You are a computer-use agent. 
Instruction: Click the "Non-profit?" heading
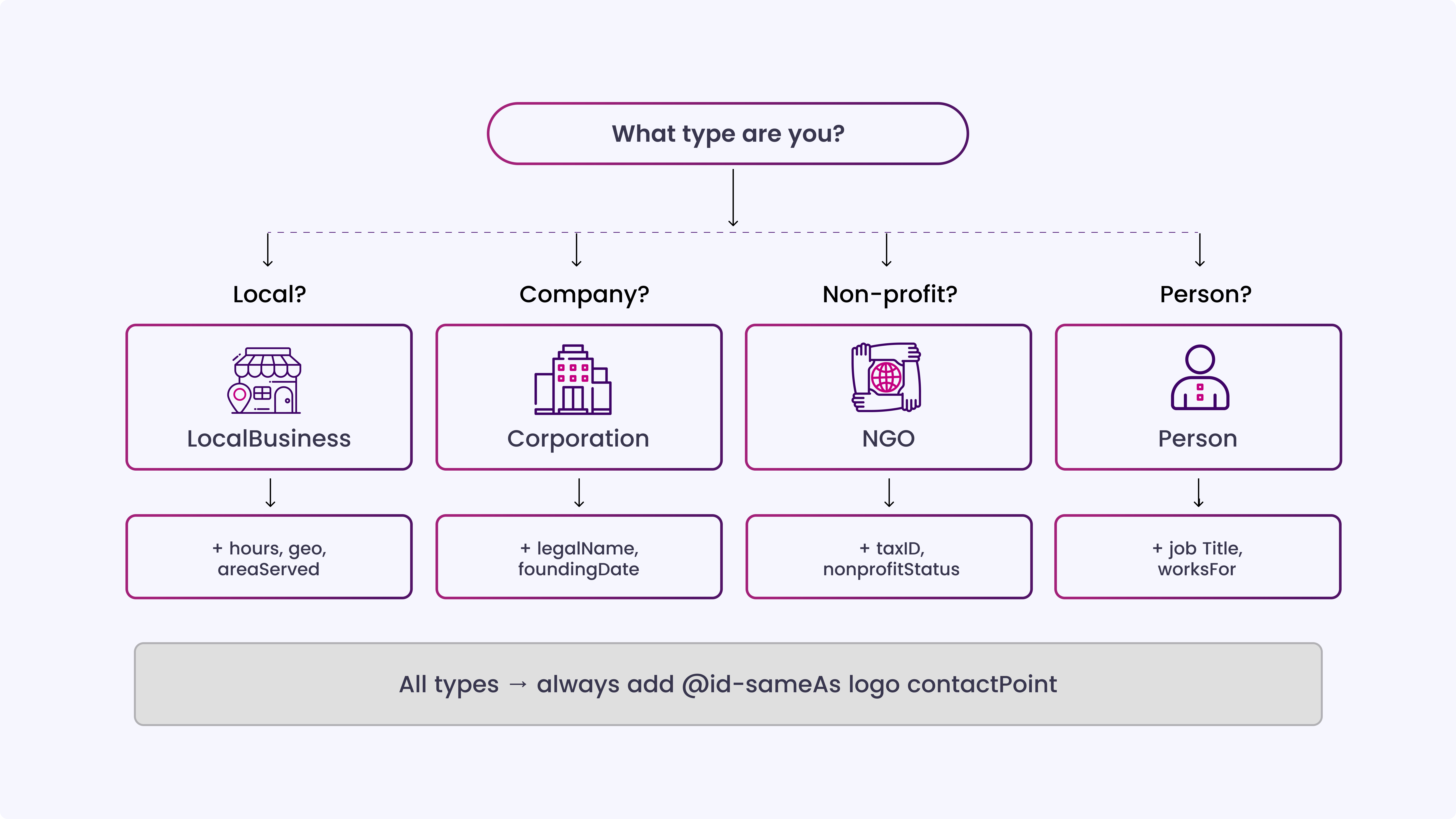pyautogui.click(x=890, y=294)
